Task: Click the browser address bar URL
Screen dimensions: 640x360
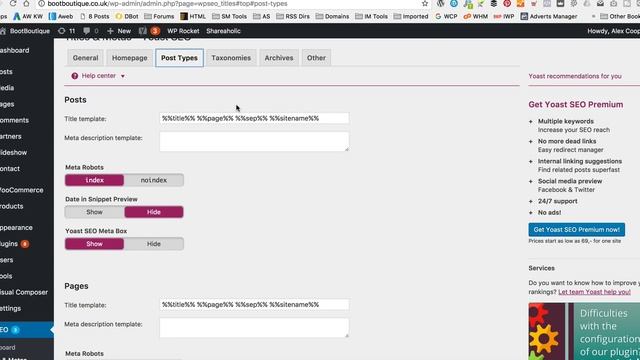Action: pos(167,3)
